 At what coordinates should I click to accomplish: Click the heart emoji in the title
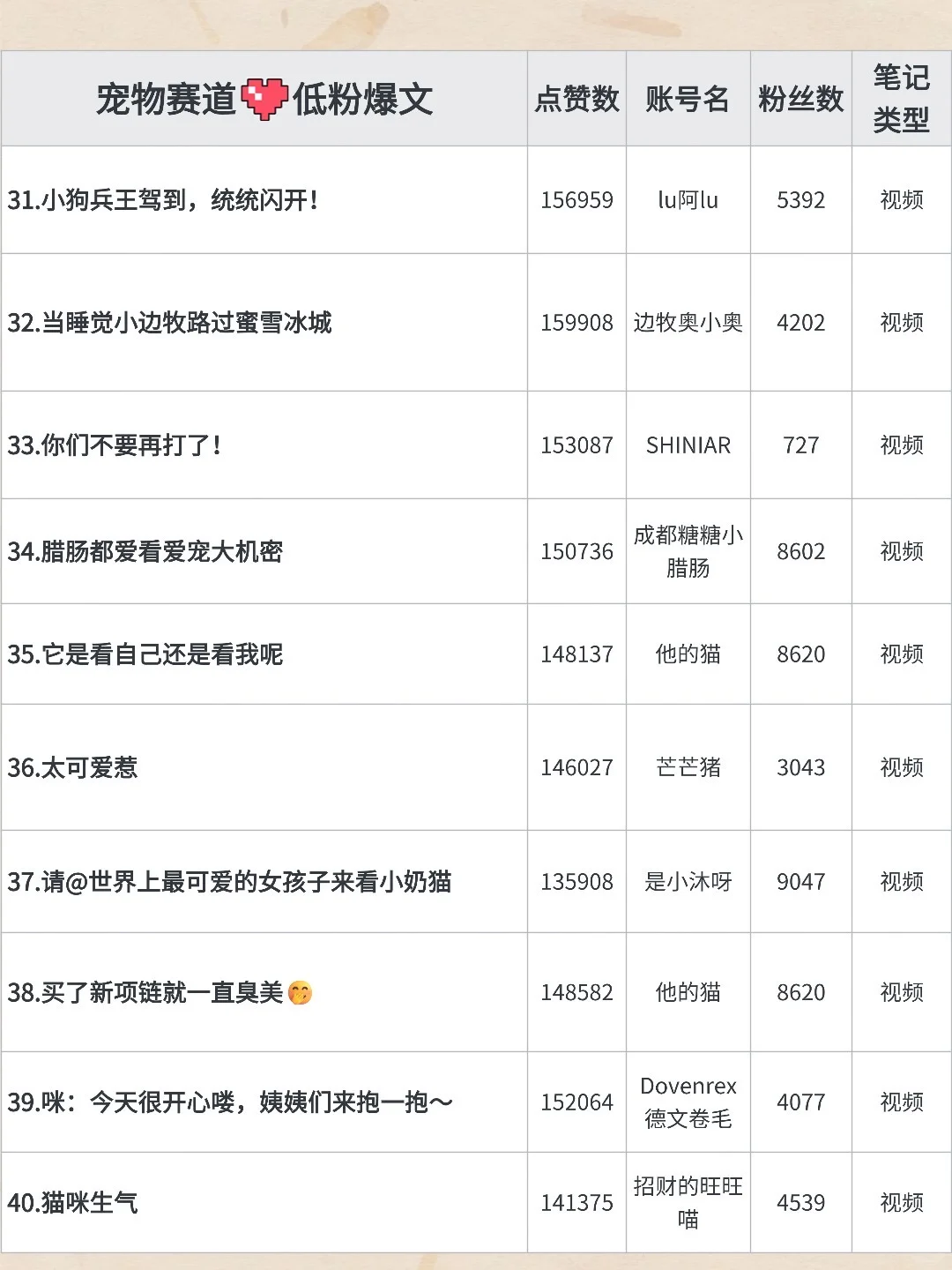tap(264, 99)
